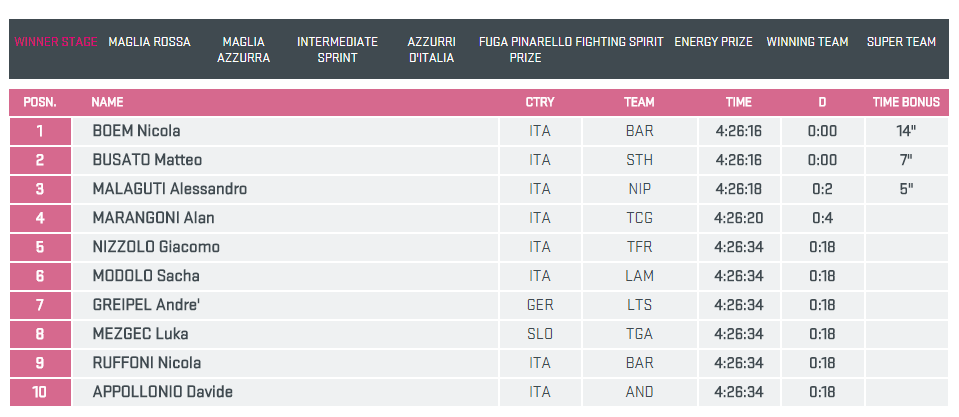Open the Winner Stage tab
The image size is (959, 417).
56,42
